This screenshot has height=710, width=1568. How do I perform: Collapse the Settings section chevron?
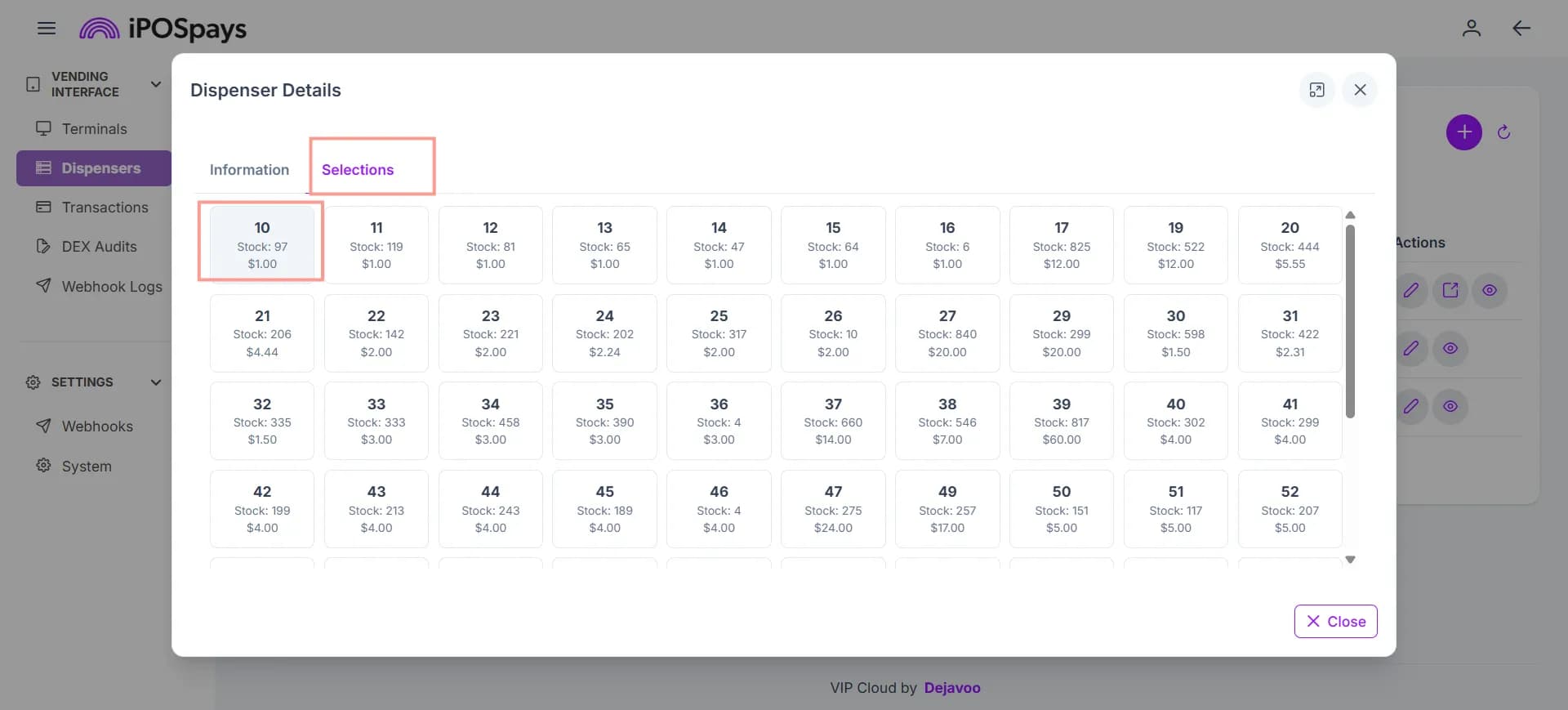point(156,382)
